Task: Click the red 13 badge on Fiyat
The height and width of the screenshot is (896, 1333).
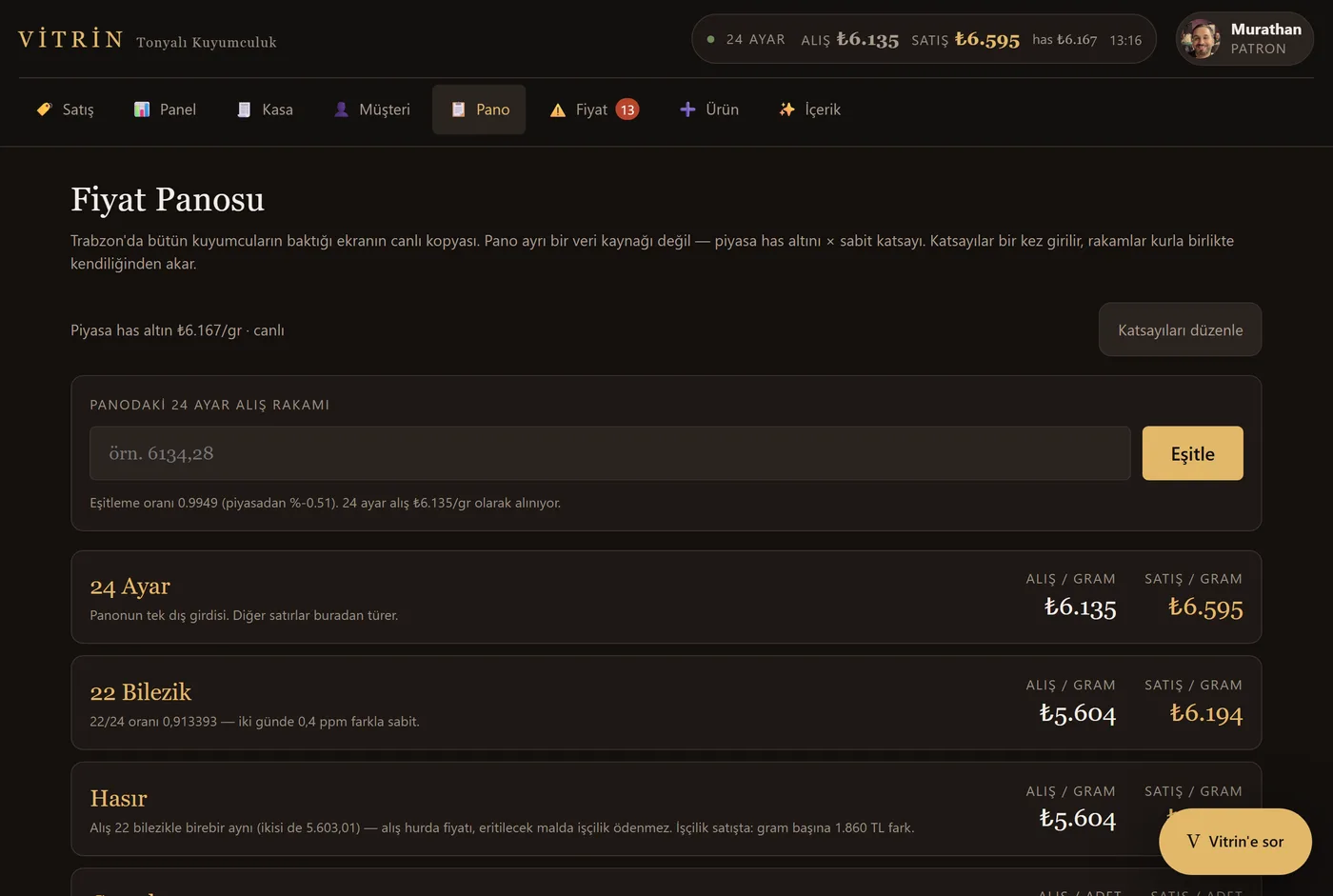Action: tap(627, 110)
